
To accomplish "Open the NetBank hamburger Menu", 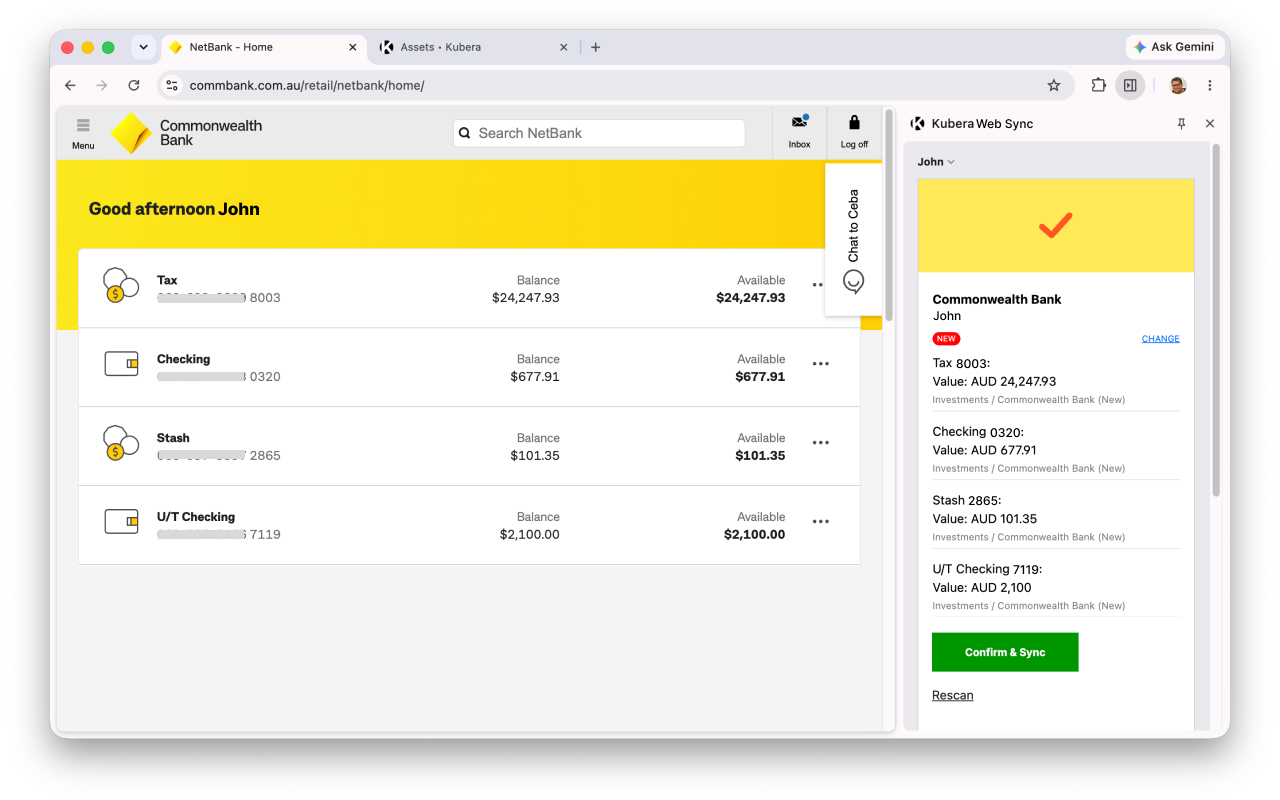I will 83,133.
